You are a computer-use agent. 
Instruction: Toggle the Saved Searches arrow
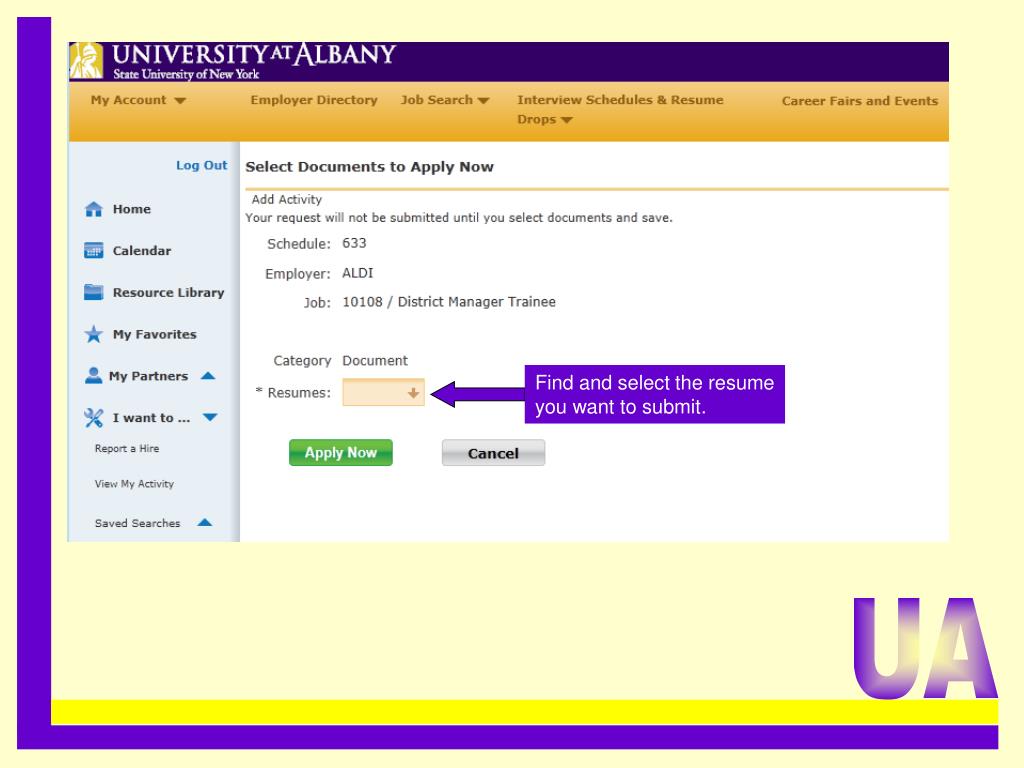coord(204,522)
